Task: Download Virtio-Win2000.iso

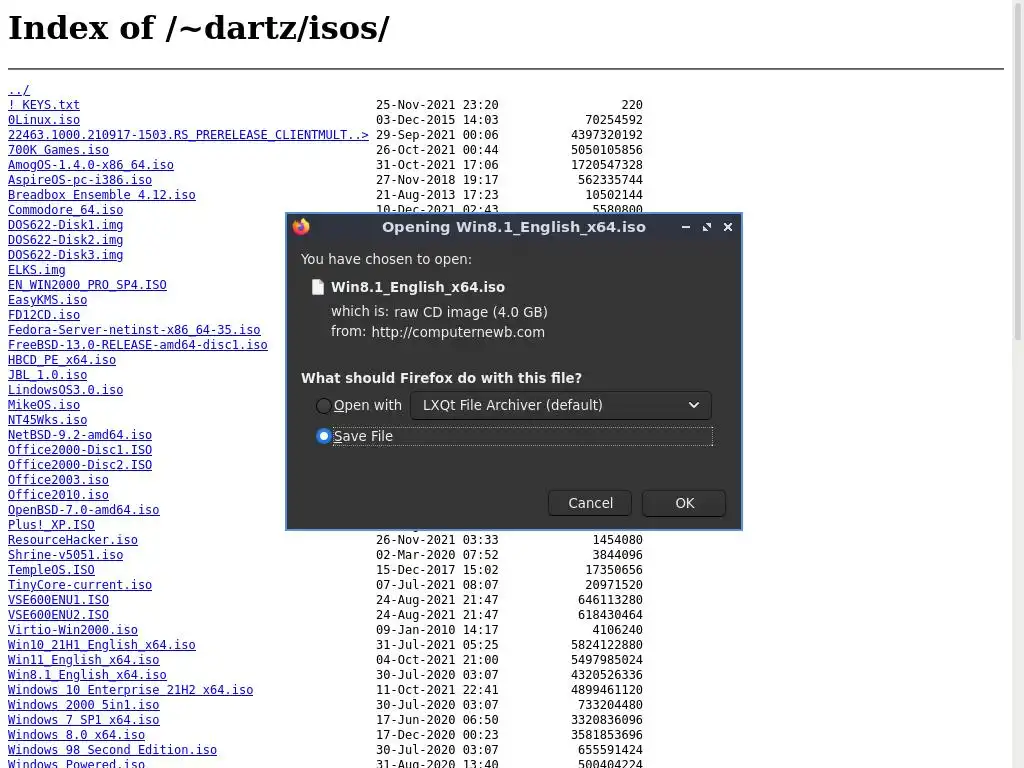Action: (x=72, y=631)
